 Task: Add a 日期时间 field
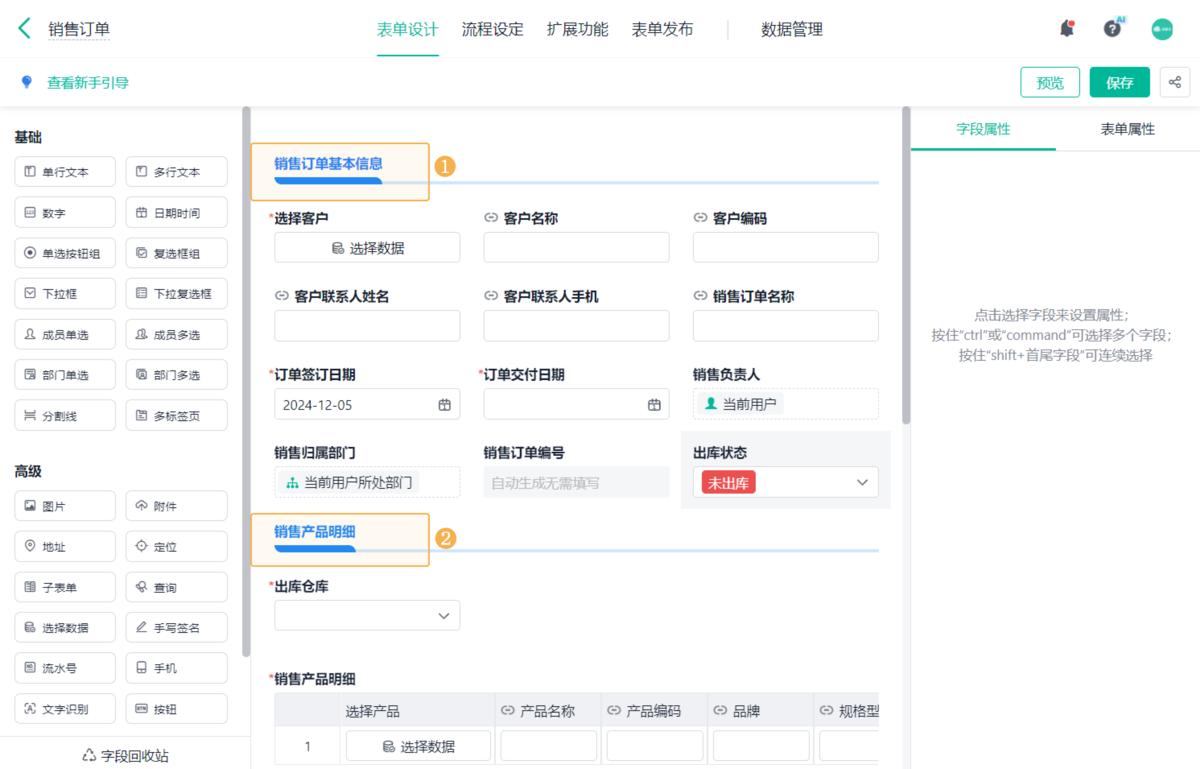pos(177,213)
